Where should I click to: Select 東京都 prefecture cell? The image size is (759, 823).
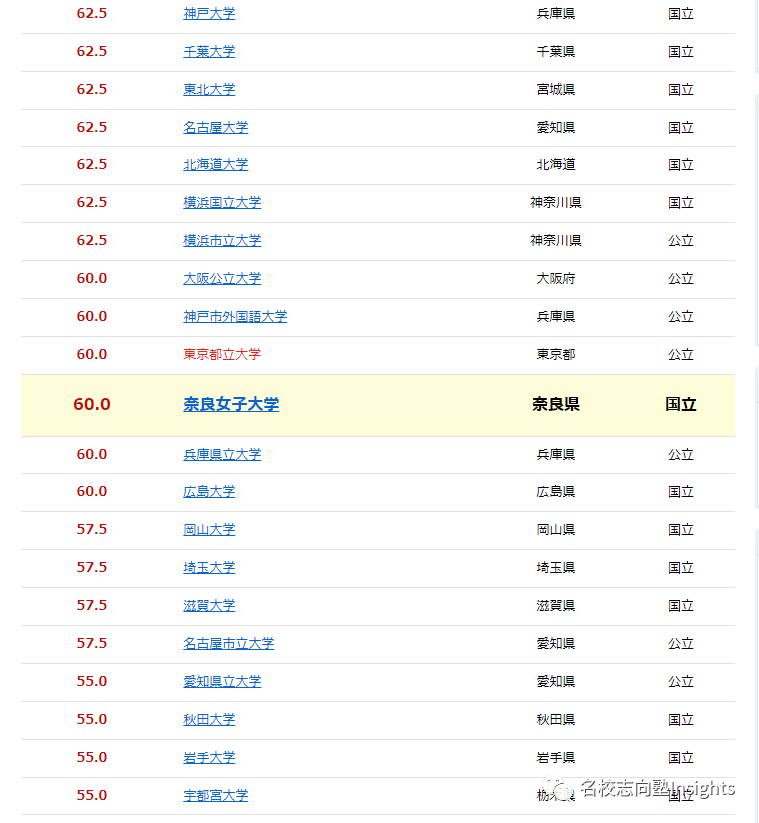coord(556,354)
